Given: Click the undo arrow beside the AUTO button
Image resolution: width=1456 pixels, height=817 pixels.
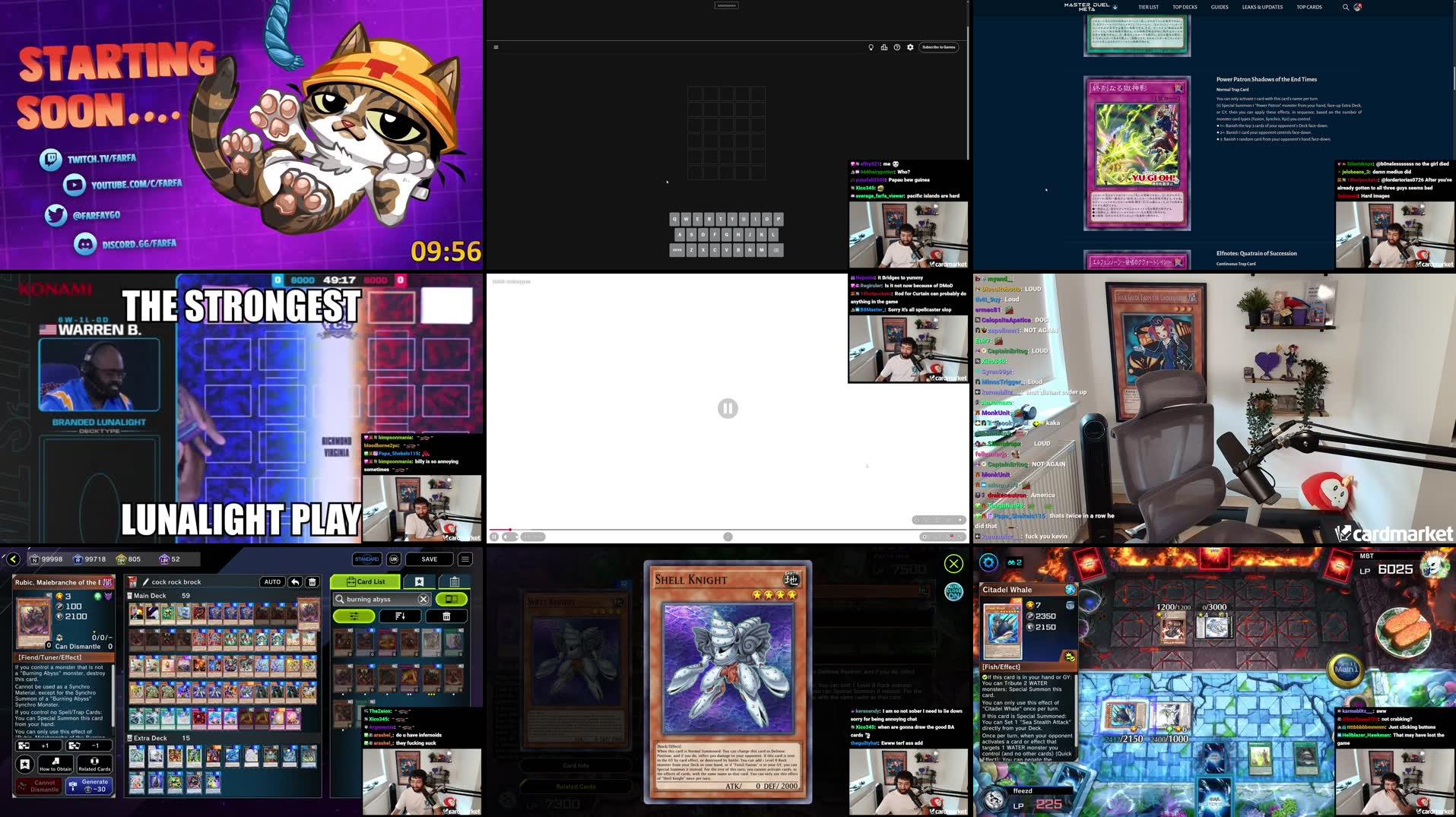Looking at the screenshot, I should click(x=296, y=581).
